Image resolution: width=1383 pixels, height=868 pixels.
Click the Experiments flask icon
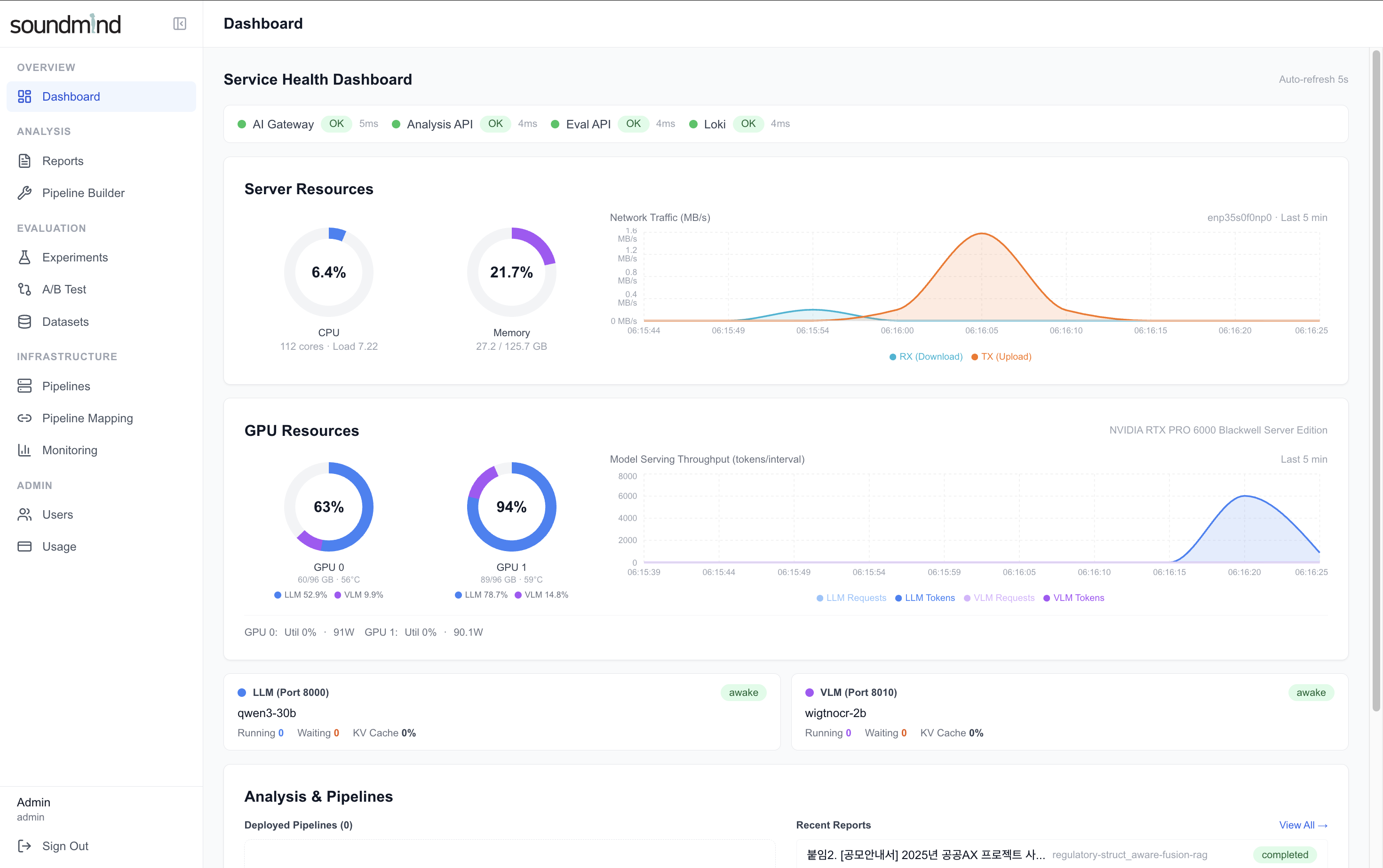pyautogui.click(x=24, y=257)
